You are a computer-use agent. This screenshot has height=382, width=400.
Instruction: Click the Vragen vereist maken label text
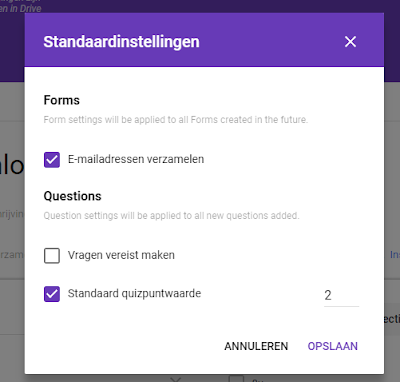(121, 255)
